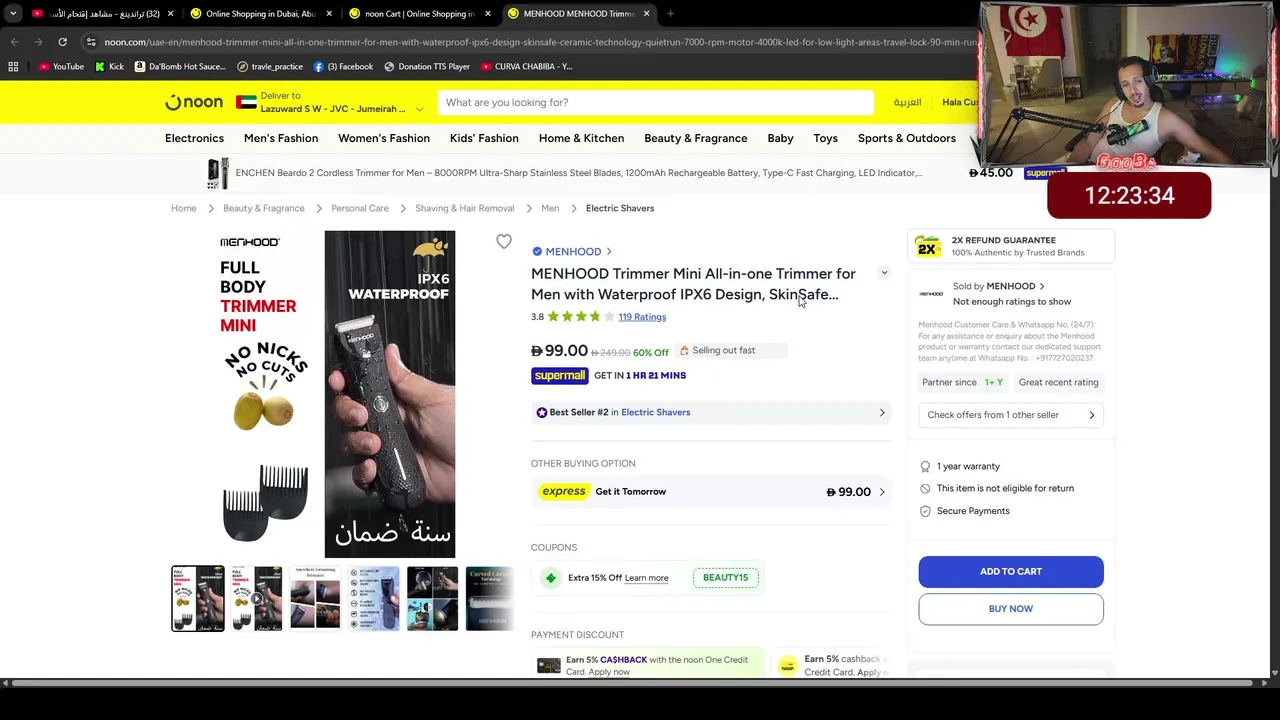
Task: Reload the page button
Action: [x=62, y=42]
